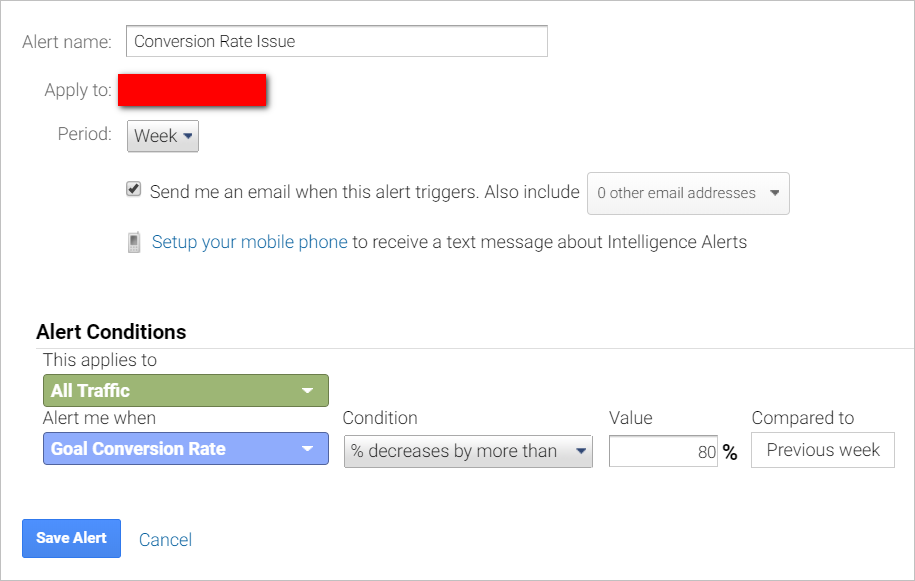915x581 pixels.
Task: Open the '0 other email addresses' dropdown
Action: click(688, 193)
